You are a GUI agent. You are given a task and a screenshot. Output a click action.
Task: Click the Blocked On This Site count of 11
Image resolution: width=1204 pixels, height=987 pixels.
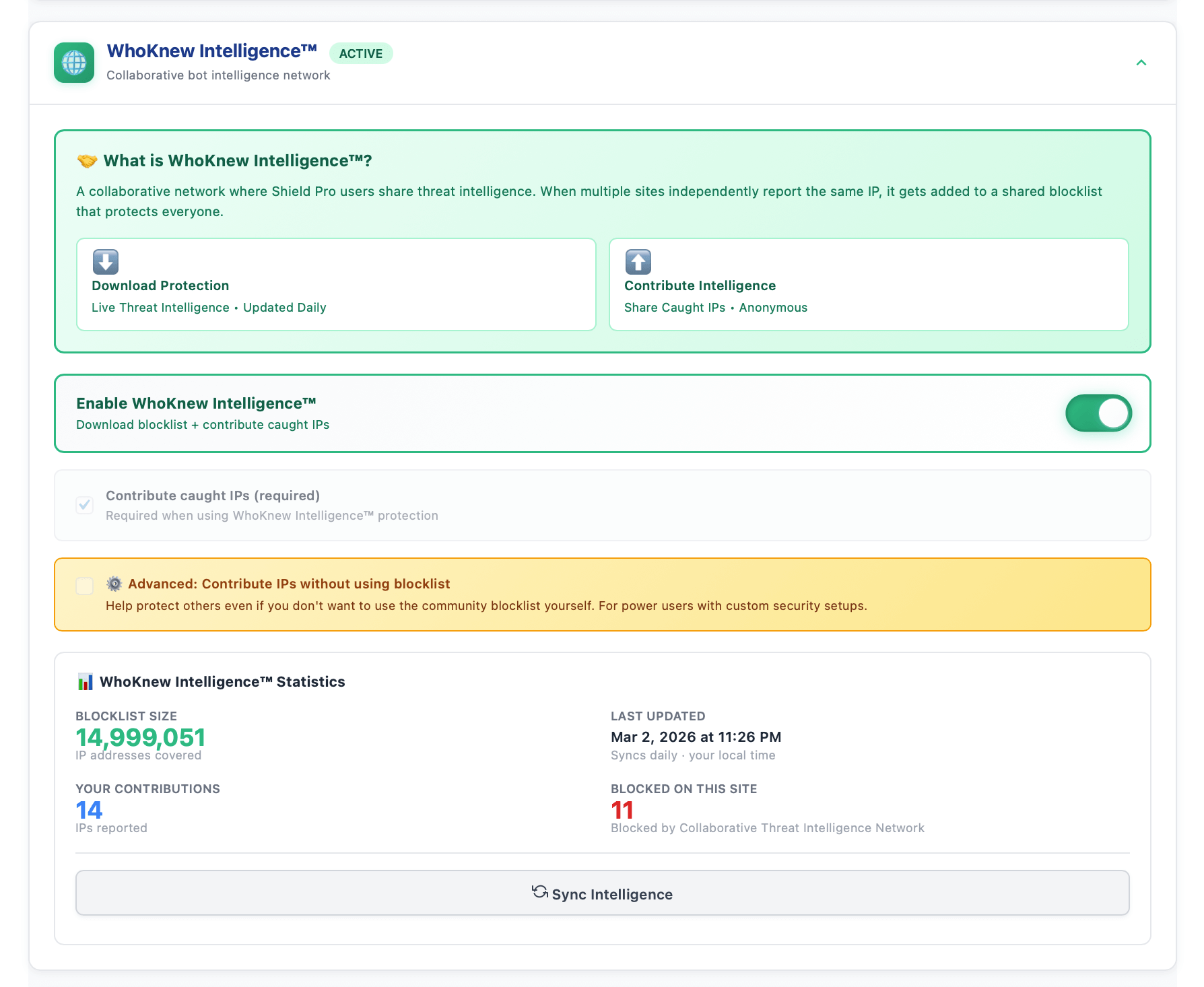622,810
